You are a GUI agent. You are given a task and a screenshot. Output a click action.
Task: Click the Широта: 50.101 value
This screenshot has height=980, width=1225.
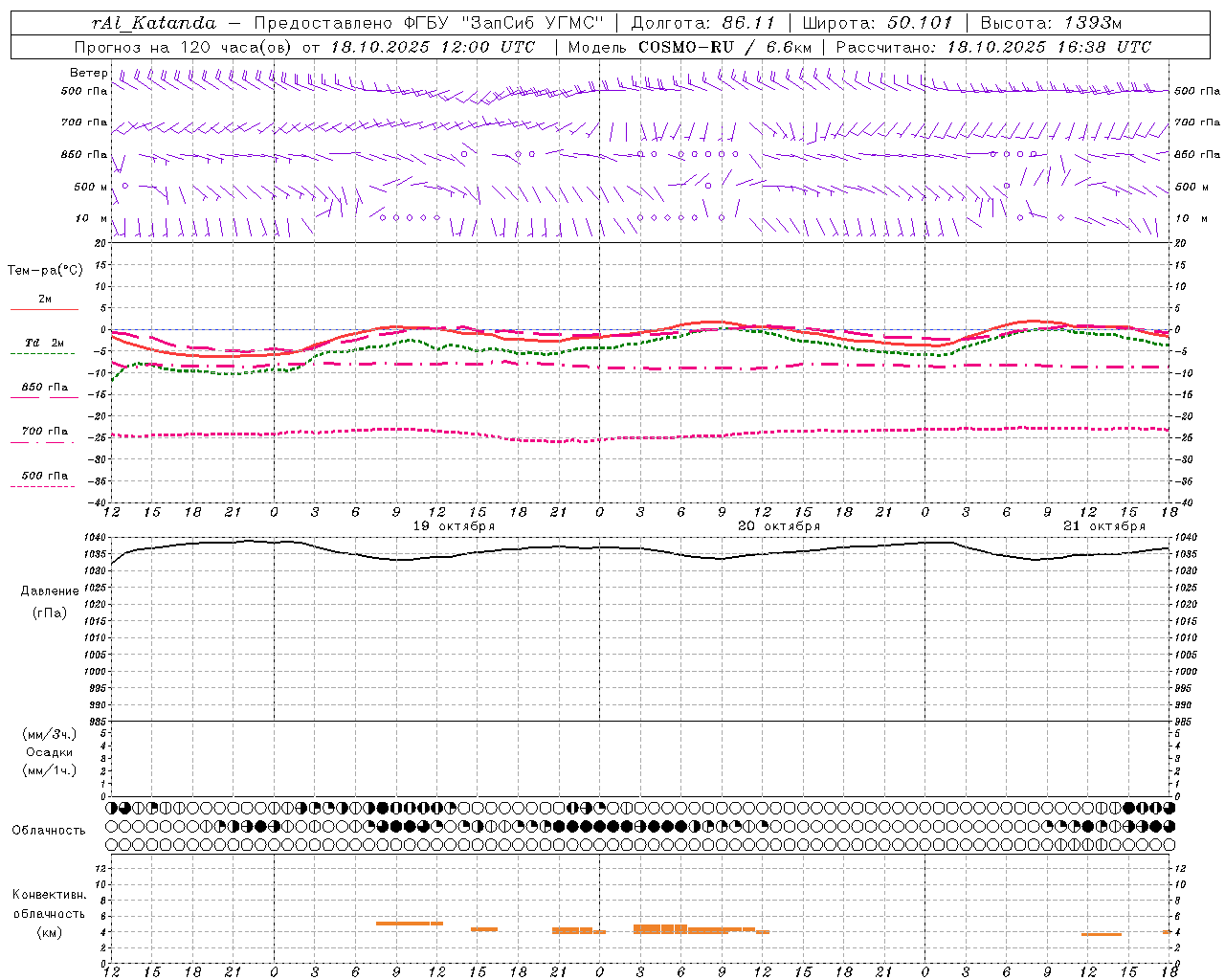click(x=878, y=22)
